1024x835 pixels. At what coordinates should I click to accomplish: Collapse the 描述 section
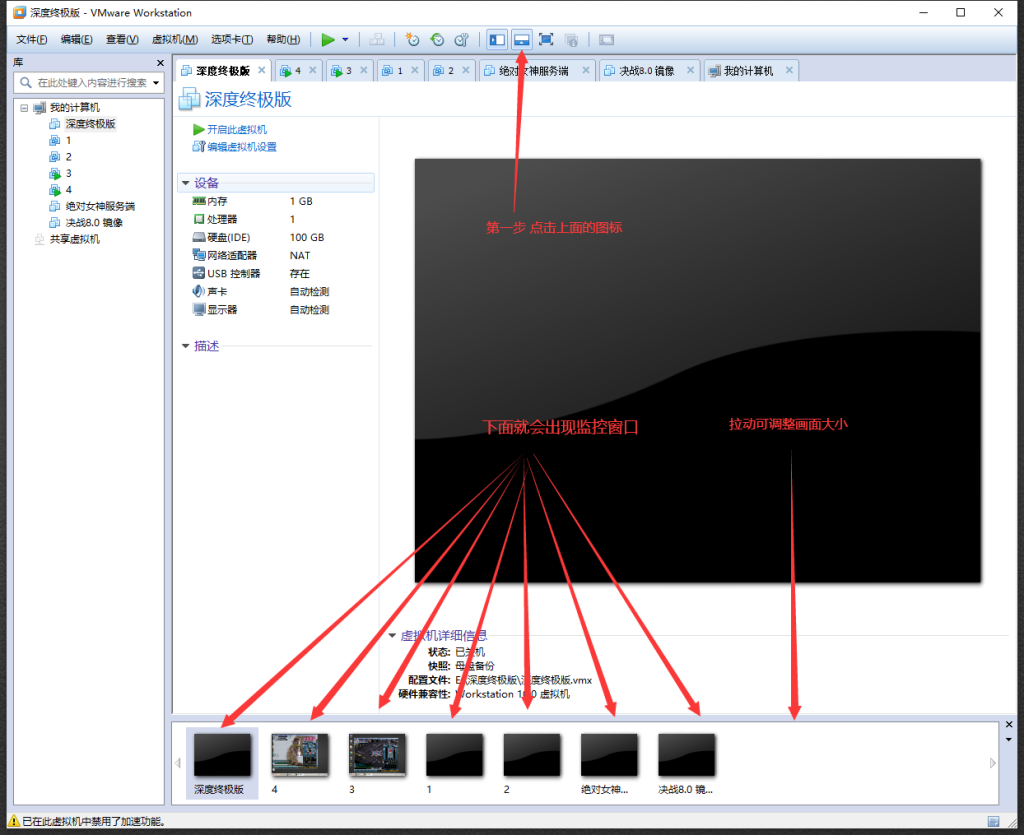pyautogui.click(x=185, y=346)
